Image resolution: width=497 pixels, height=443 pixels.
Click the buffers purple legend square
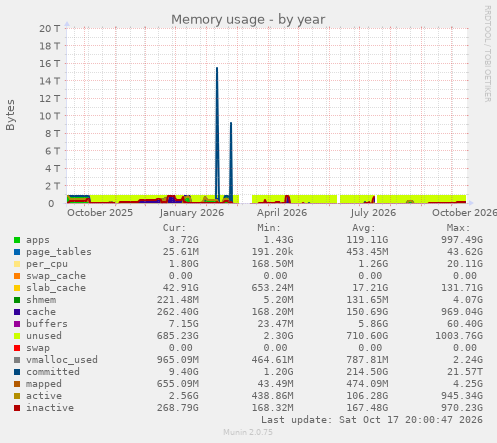(x=17, y=324)
